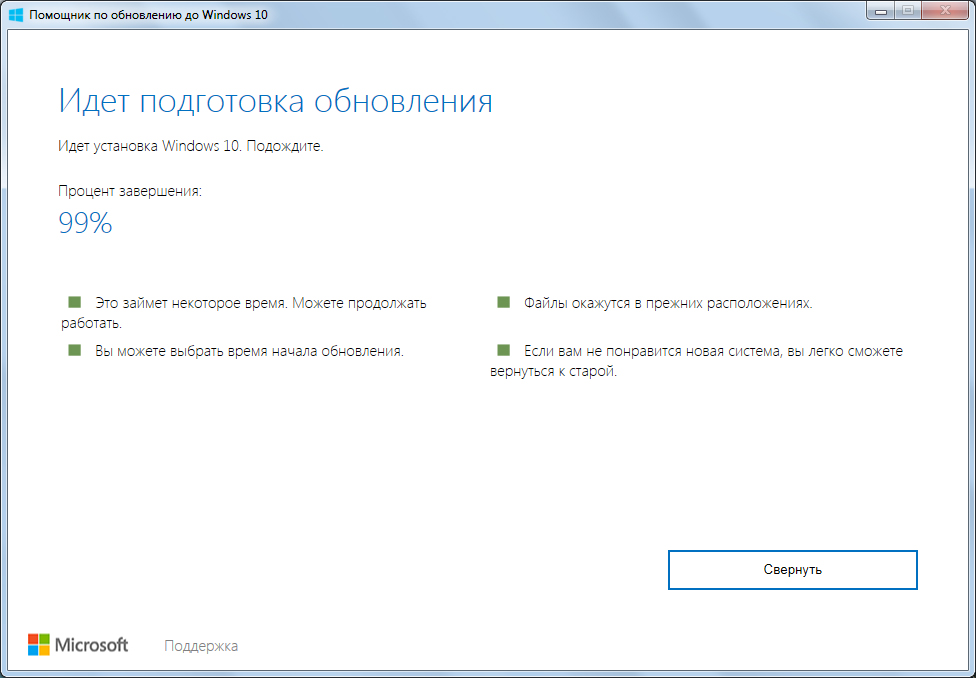Image resolution: width=976 pixels, height=678 pixels.
Task: Minimize the Windows 10 upgrade assistant window
Action: click(x=881, y=9)
